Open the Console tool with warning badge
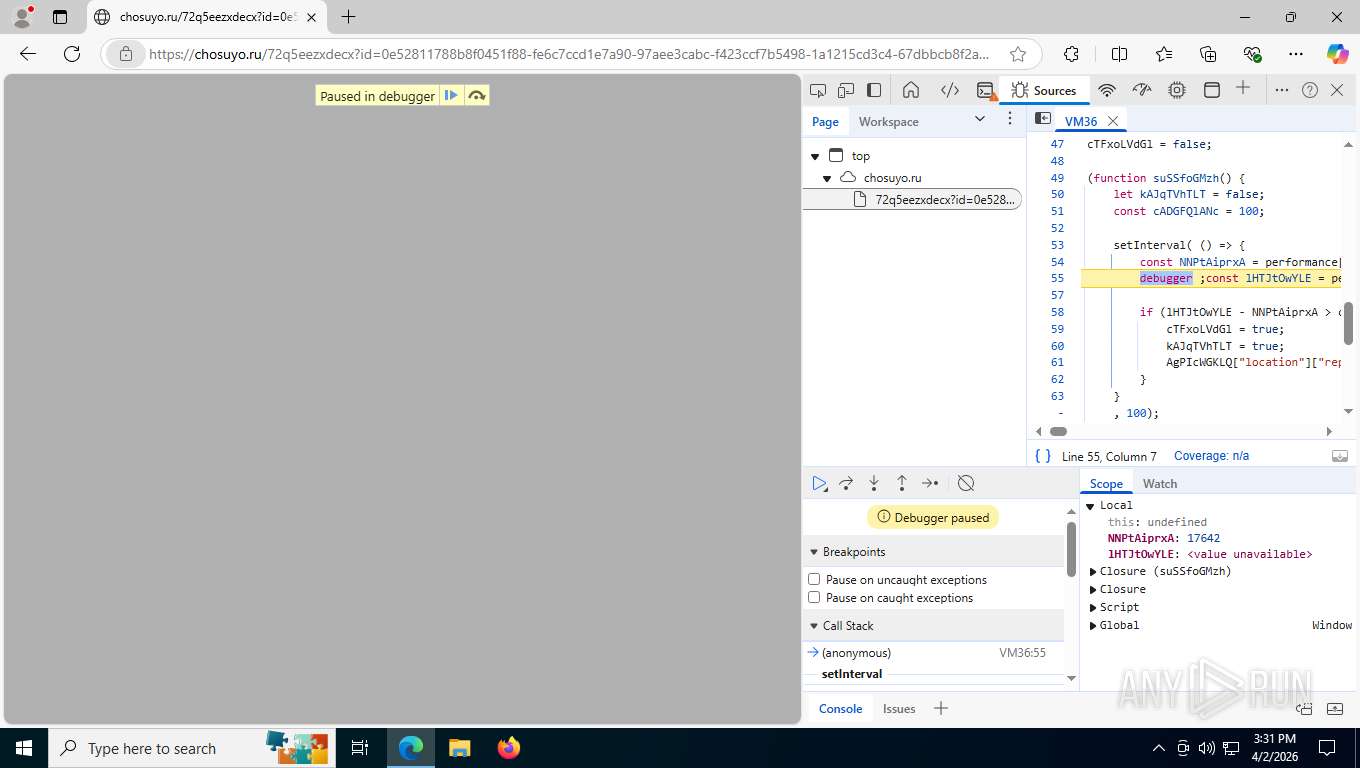The image size is (1360, 768). [985, 90]
